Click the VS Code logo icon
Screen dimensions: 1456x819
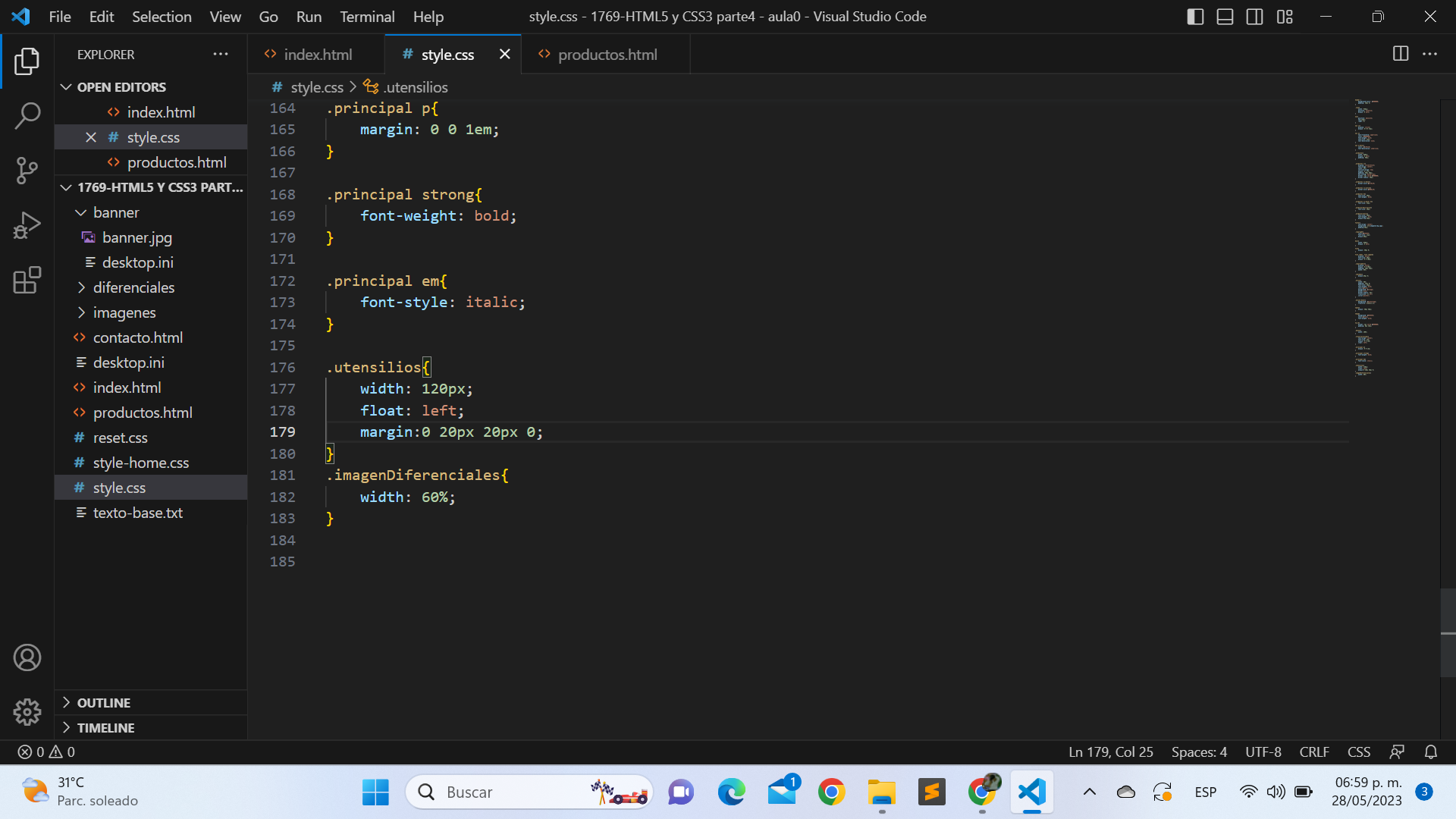click(21, 17)
